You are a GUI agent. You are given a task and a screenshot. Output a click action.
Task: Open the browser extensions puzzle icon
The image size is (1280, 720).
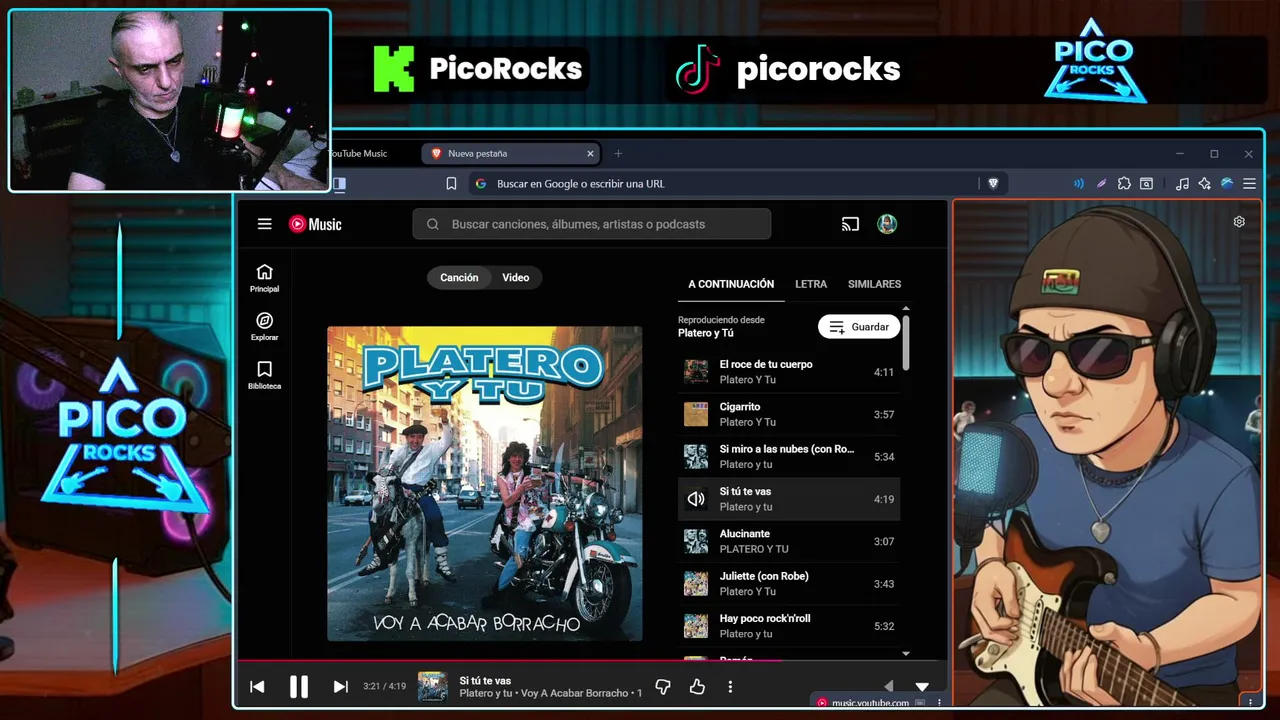point(1124,183)
